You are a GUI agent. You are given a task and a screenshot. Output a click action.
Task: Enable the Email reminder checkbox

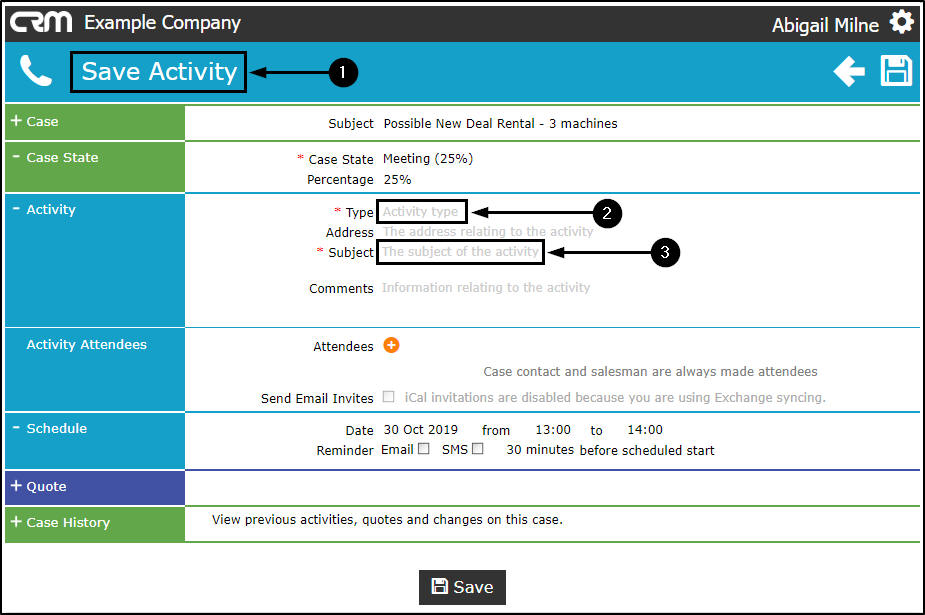[424, 449]
